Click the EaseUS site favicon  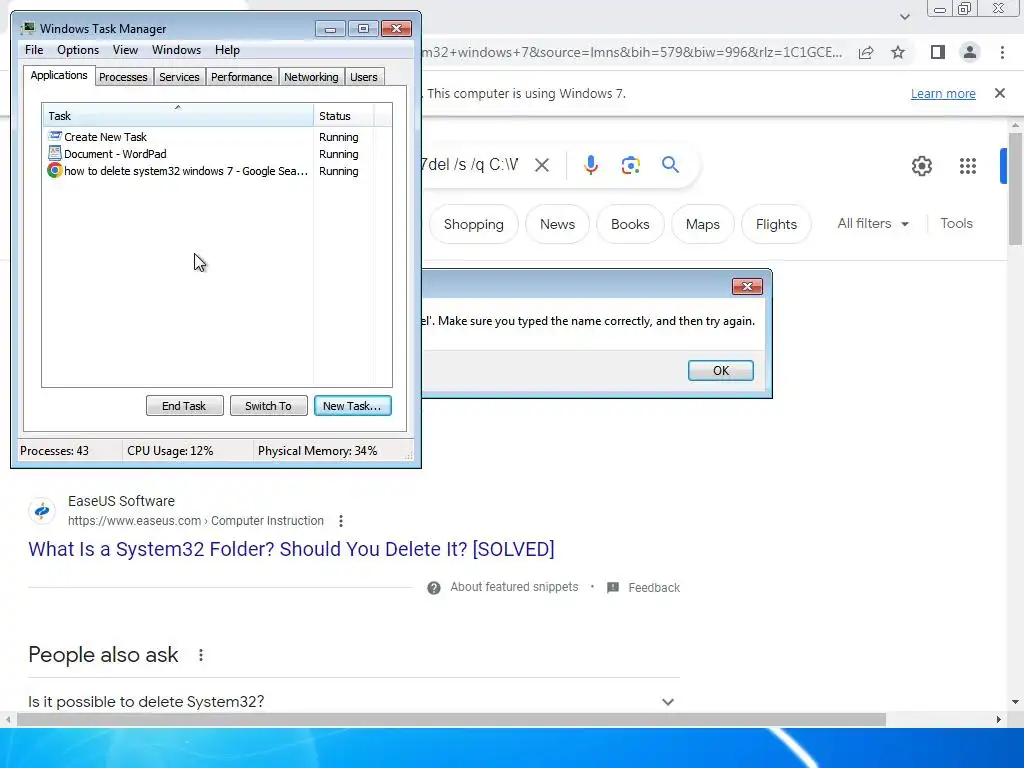click(x=42, y=511)
